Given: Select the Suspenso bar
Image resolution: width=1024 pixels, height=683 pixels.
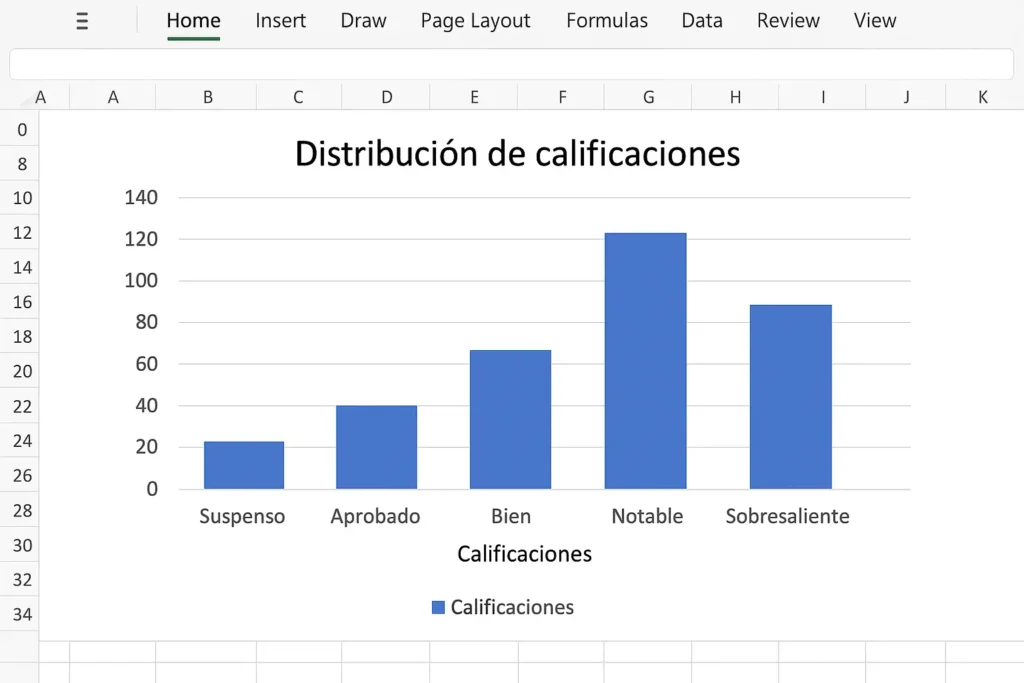Looking at the screenshot, I should click(243, 465).
